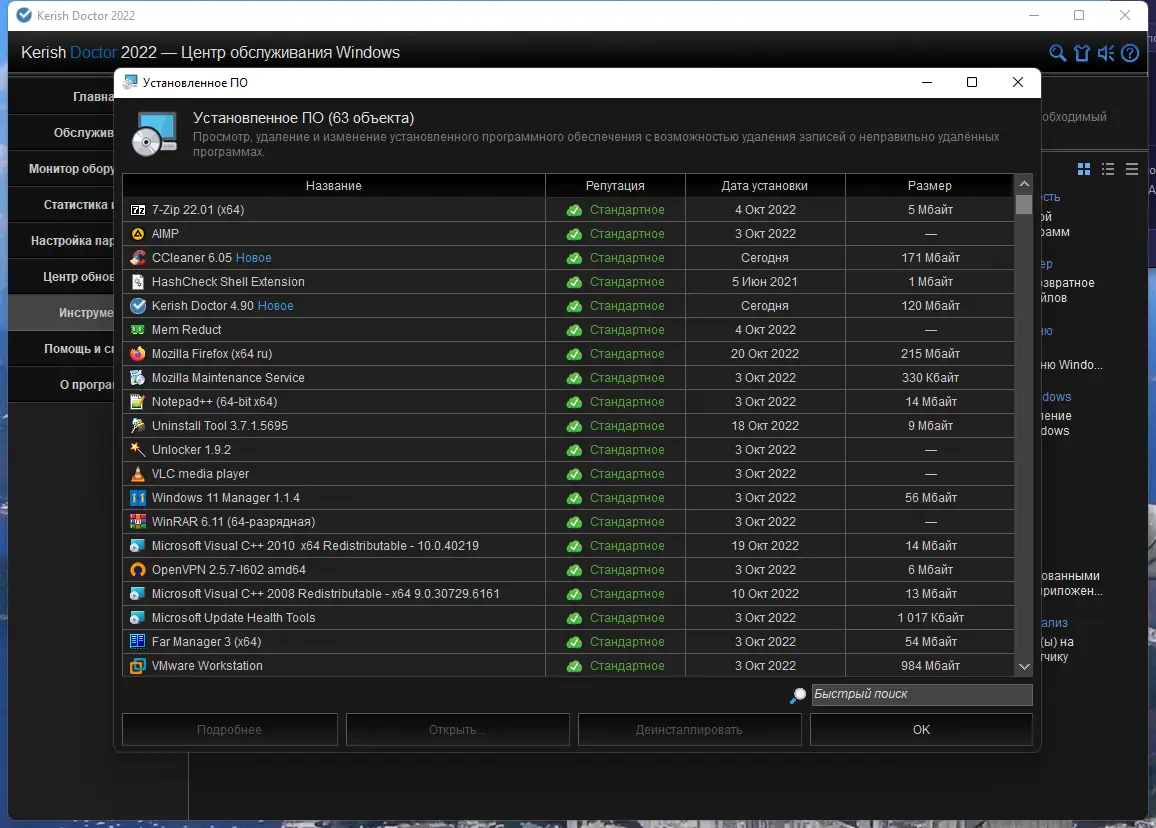
Task: Click the scrollbar down arrow in the software list
Action: pos(1023,667)
